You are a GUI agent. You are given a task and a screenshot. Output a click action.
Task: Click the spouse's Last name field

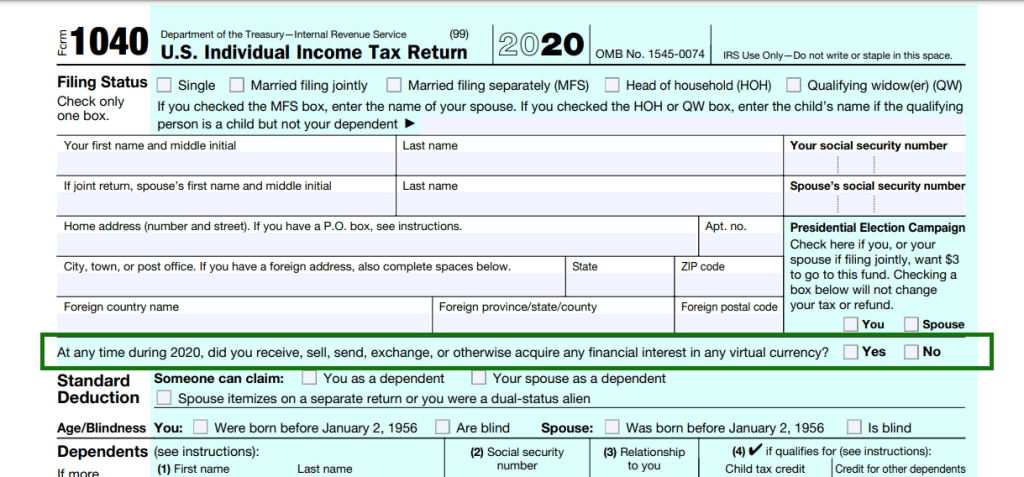point(590,204)
